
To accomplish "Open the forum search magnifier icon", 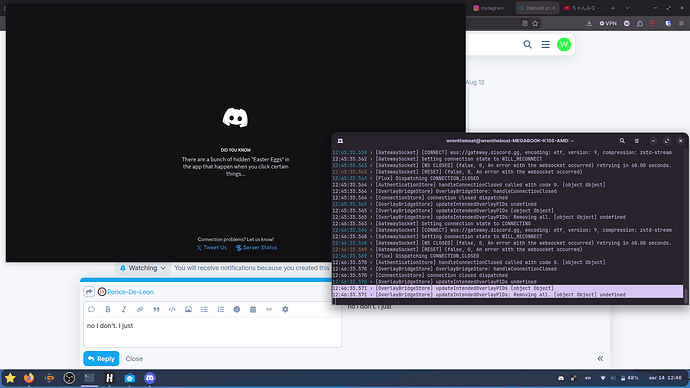I will pos(528,44).
